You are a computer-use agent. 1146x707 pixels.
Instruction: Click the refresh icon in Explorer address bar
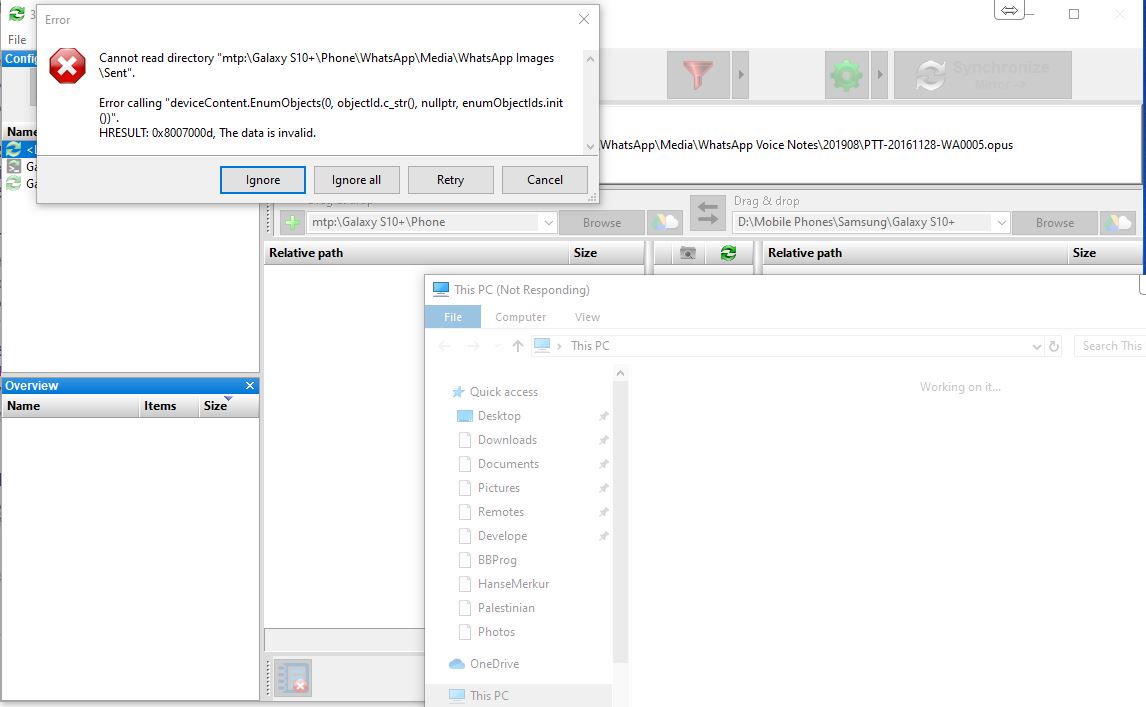click(x=1053, y=347)
